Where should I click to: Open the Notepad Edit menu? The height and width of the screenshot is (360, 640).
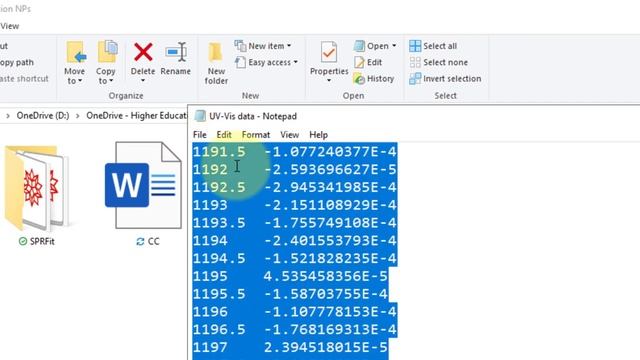[224, 135]
